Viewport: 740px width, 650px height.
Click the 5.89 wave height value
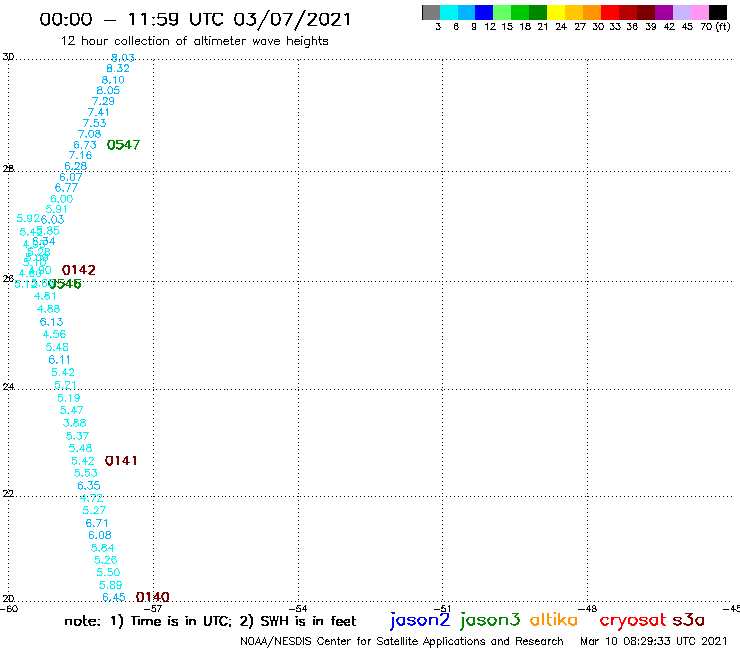coord(111,585)
